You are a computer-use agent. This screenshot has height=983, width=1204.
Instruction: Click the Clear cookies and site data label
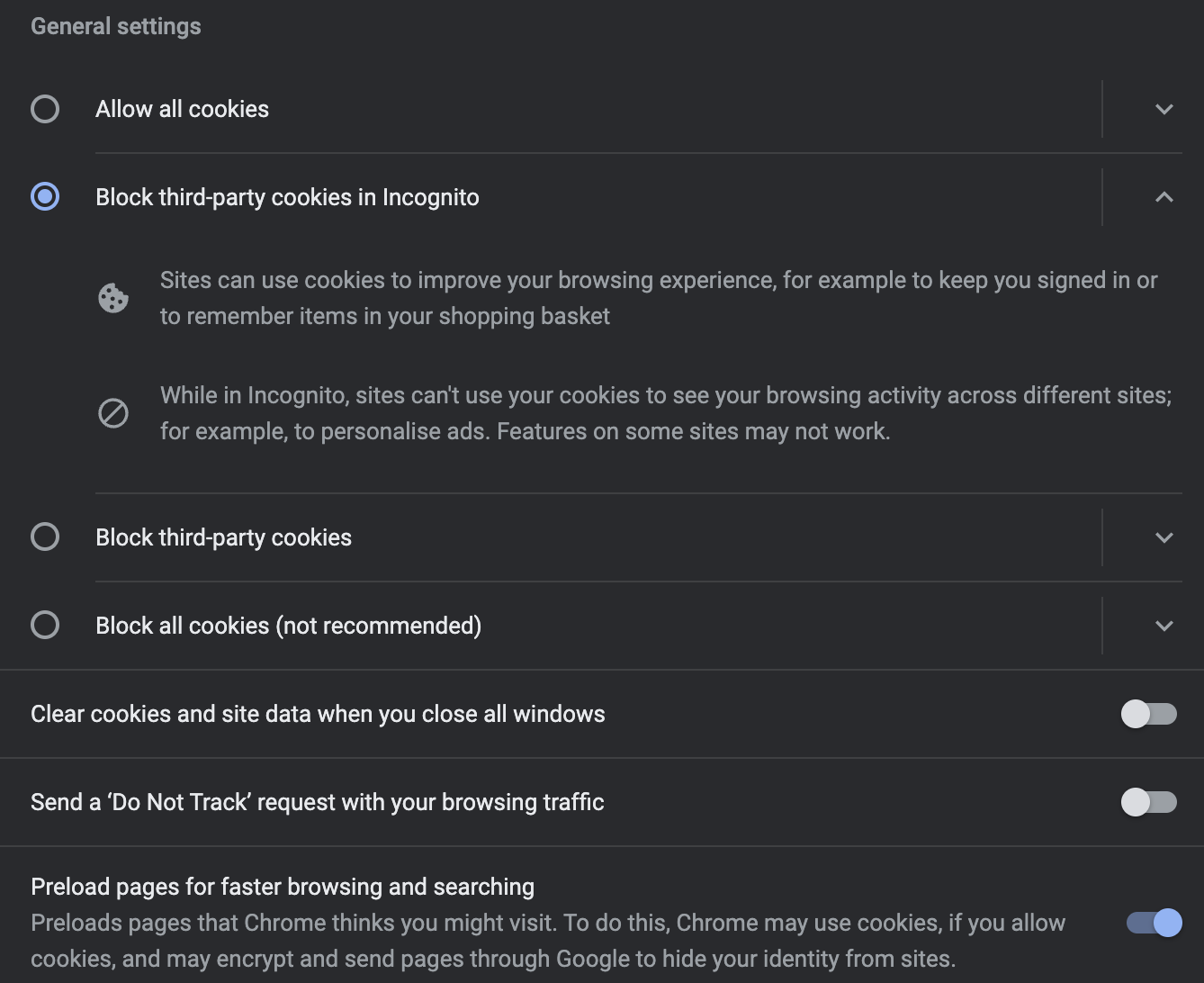(x=318, y=714)
